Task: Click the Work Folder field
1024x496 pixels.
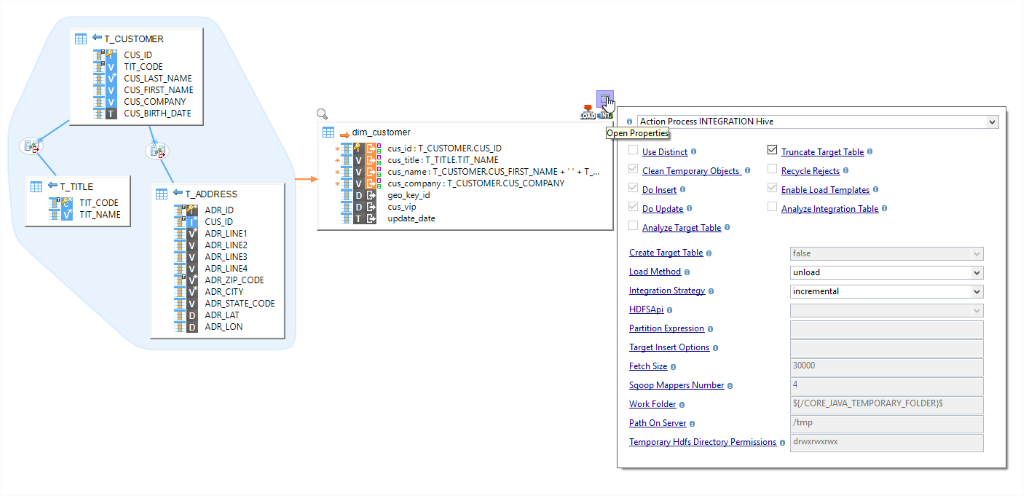Action: 887,405
